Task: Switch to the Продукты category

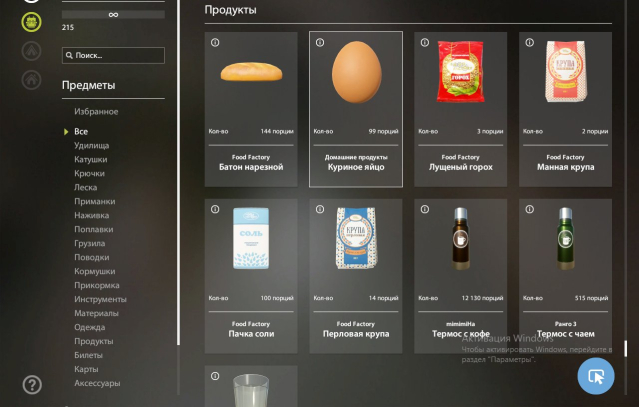Action: [94, 341]
